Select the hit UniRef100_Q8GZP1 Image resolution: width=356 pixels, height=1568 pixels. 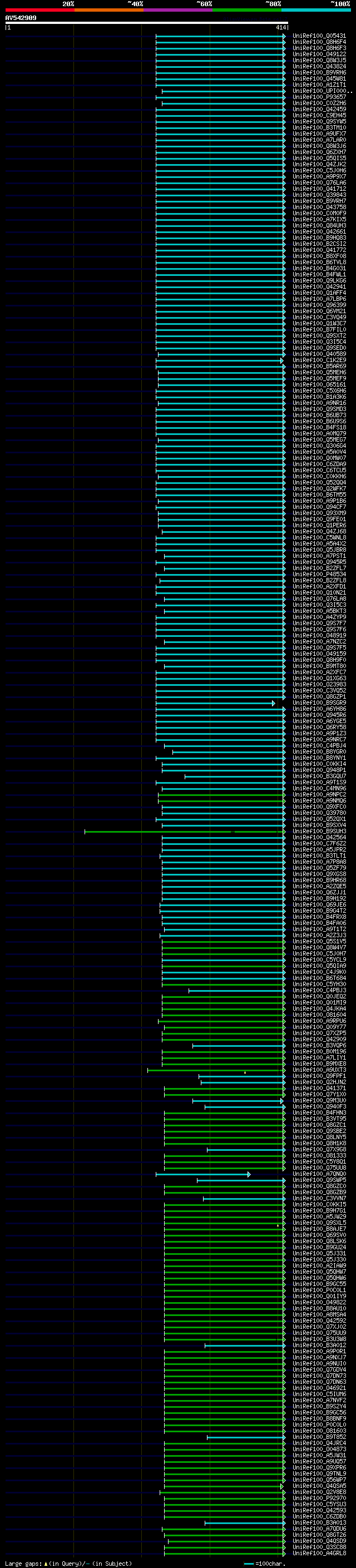point(319,696)
